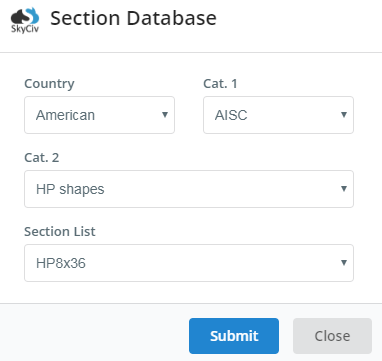Image resolution: width=382 pixels, height=361 pixels.
Task: Click the arrow beside AISC
Action: tap(344, 115)
